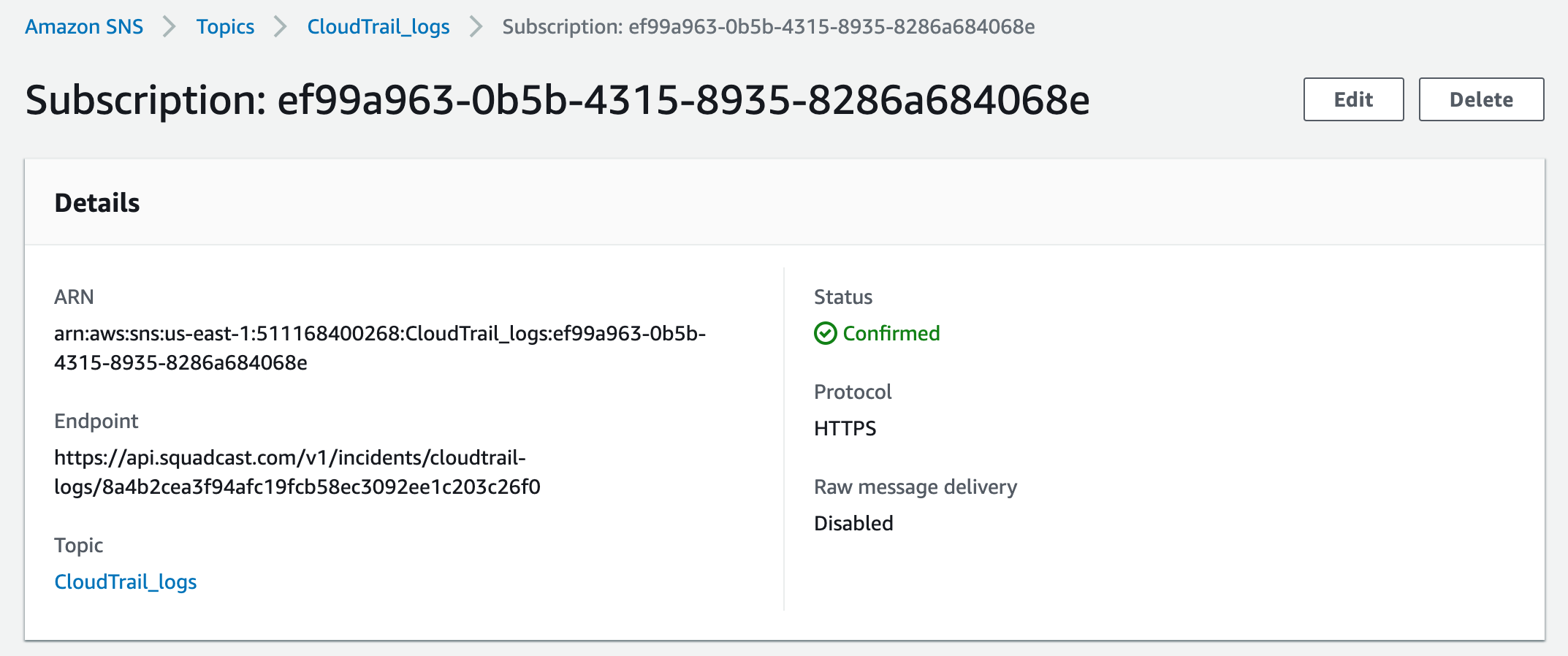Click the chevron after CloudTrail_logs breadcrumb
The height and width of the screenshot is (656, 1568).
[476, 27]
